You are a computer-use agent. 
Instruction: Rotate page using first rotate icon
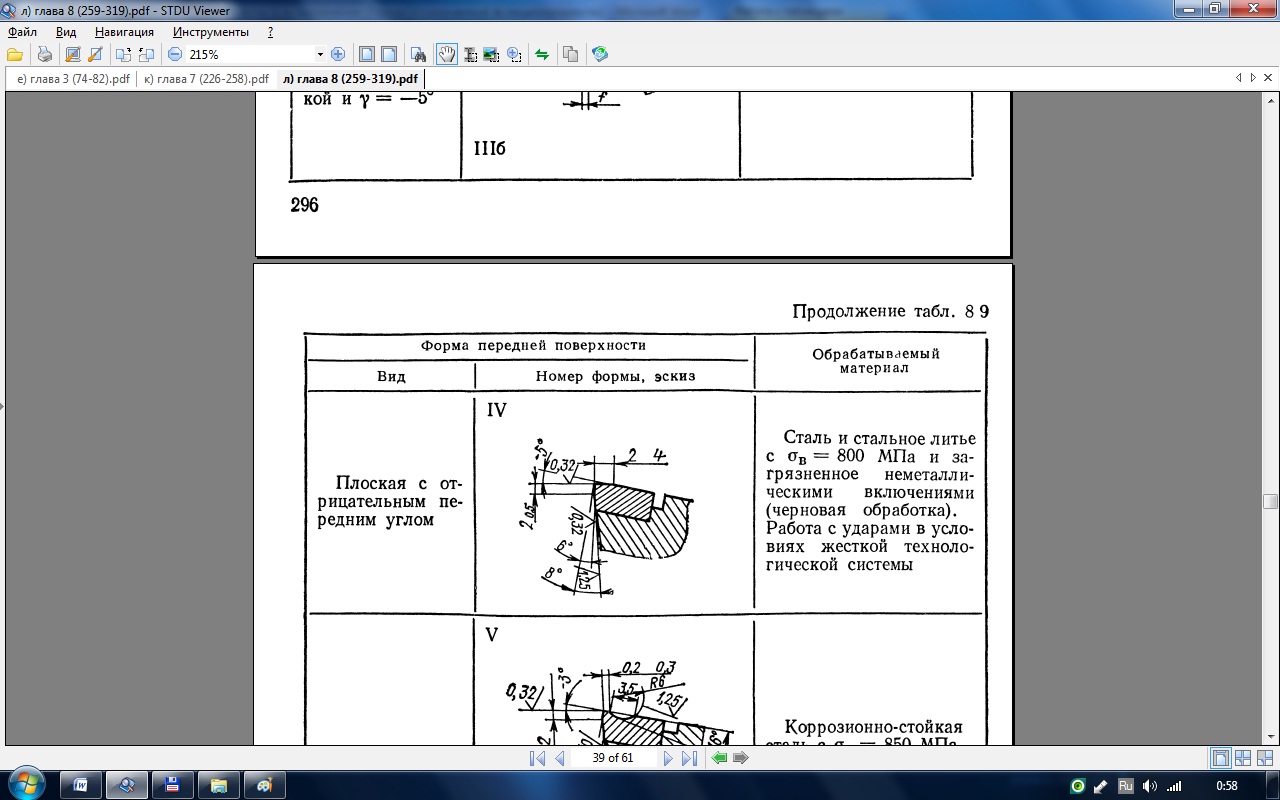tap(124, 54)
